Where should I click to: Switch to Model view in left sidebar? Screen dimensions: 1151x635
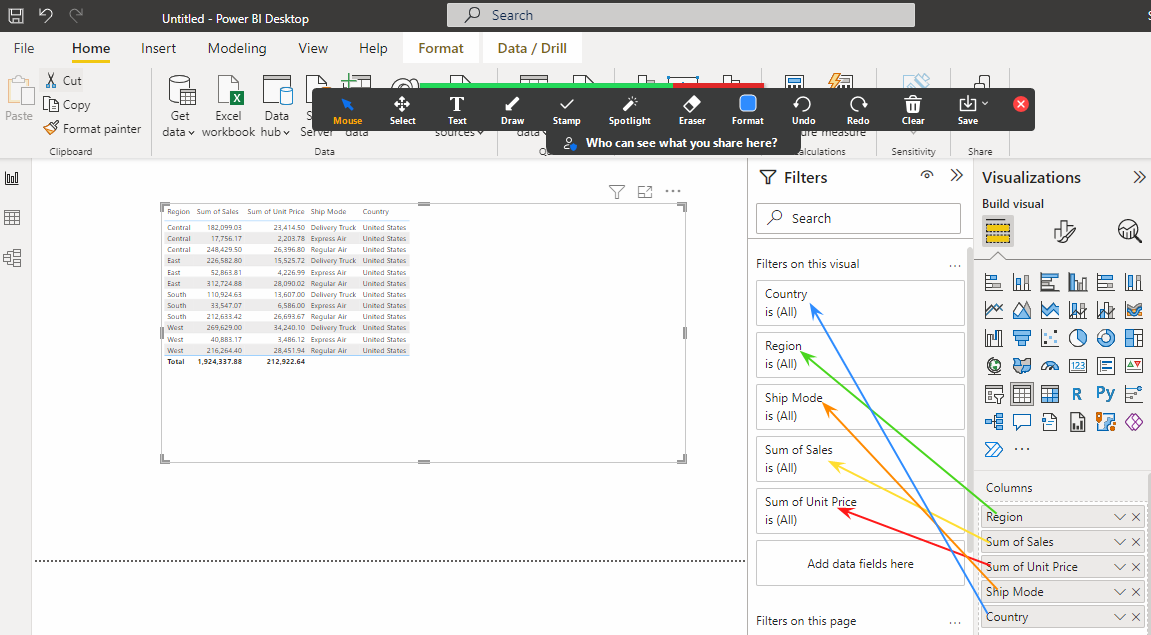click(12, 258)
